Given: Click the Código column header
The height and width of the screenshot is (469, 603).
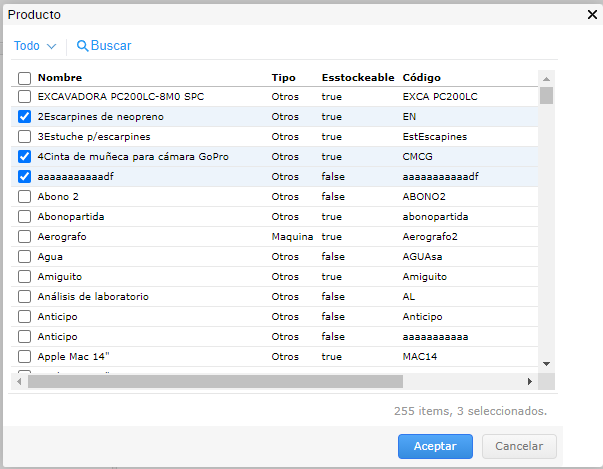Looking at the screenshot, I should (x=421, y=78).
